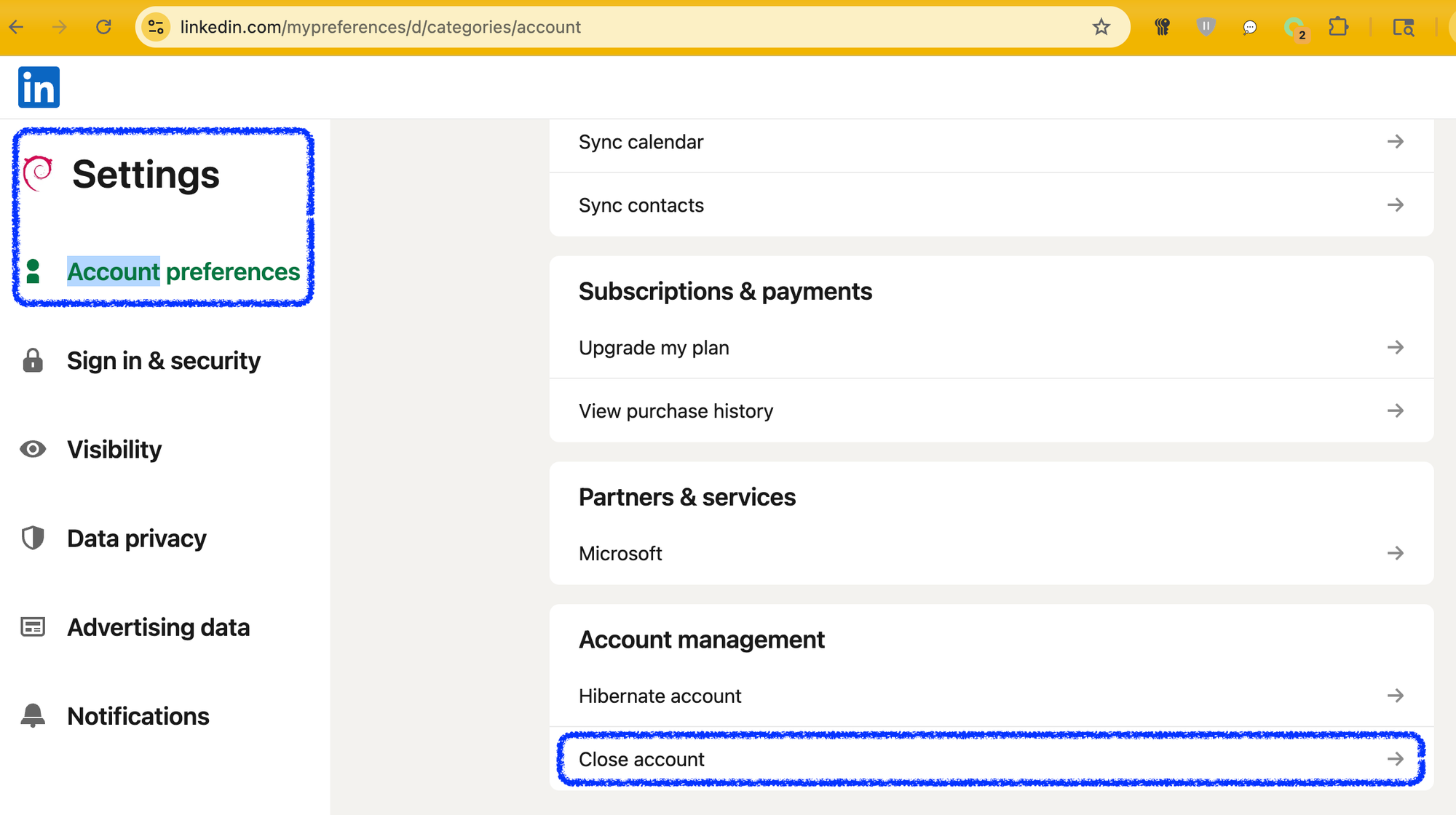Click the LinkedIn logo

click(39, 87)
